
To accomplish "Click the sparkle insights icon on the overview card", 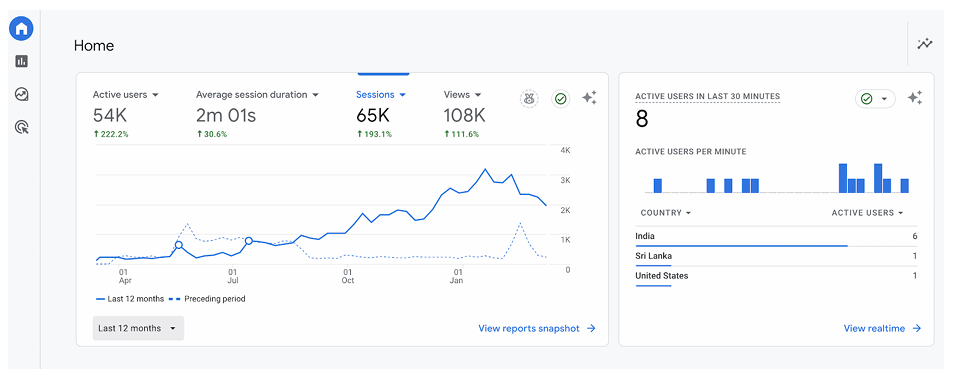I will (x=589, y=98).
